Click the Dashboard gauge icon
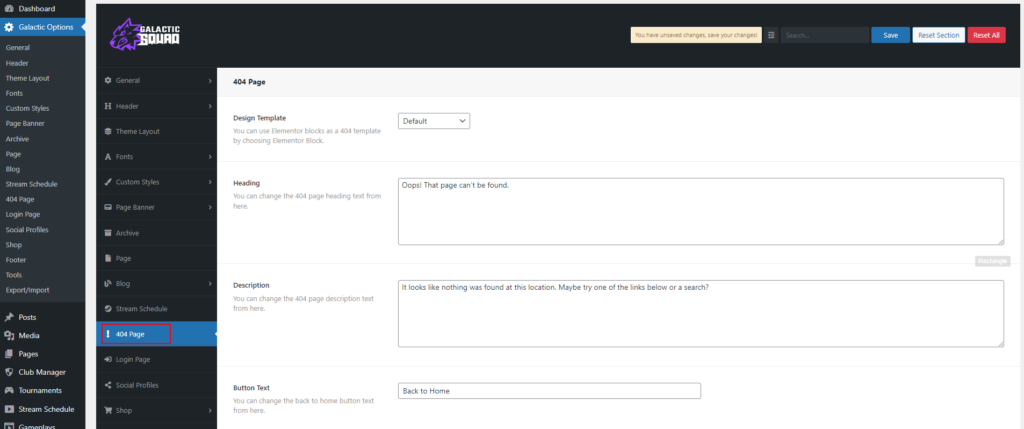1024x429 pixels. click(9, 9)
